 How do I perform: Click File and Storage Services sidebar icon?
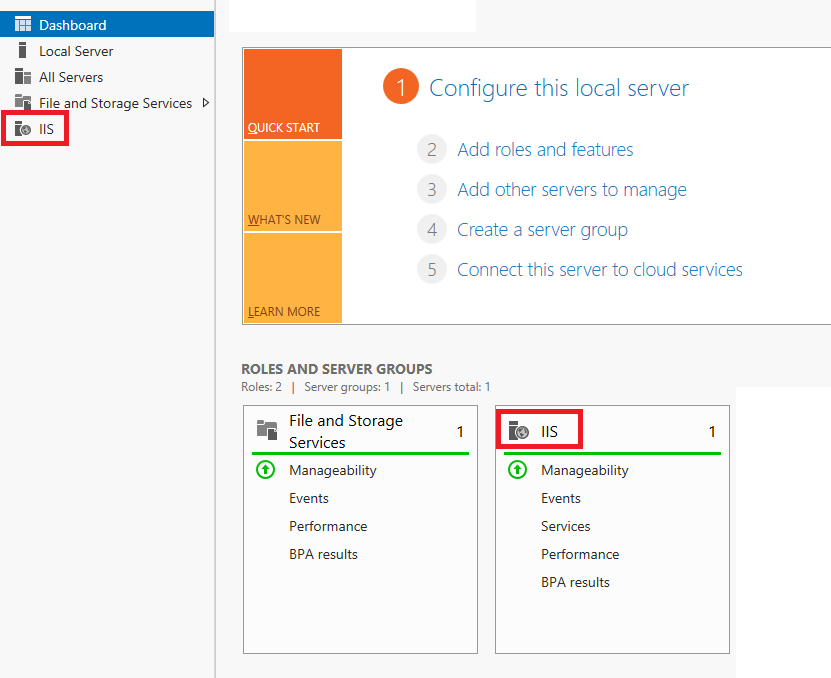pos(22,103)
